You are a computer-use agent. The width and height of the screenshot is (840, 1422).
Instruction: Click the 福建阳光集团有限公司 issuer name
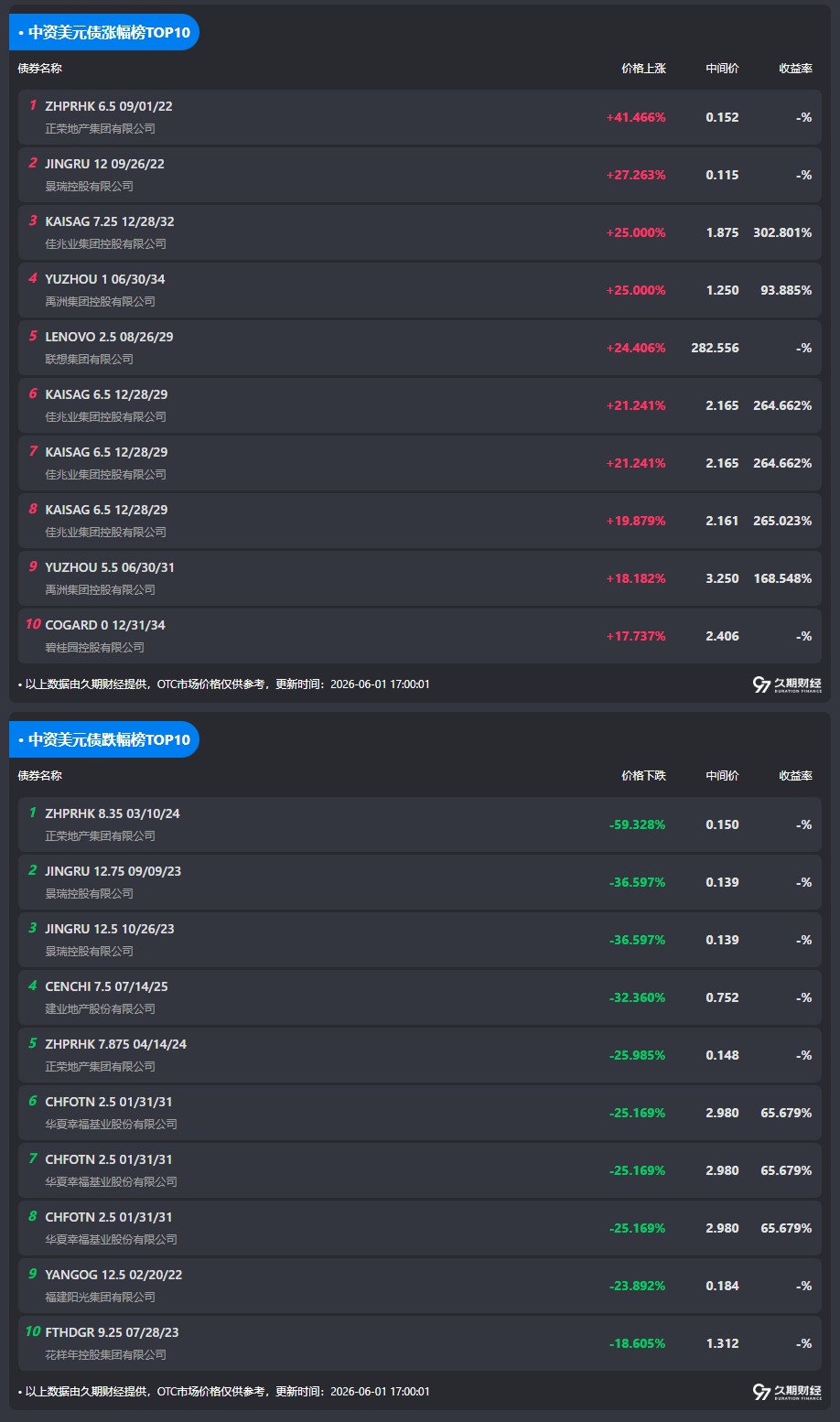point(101,1298)
